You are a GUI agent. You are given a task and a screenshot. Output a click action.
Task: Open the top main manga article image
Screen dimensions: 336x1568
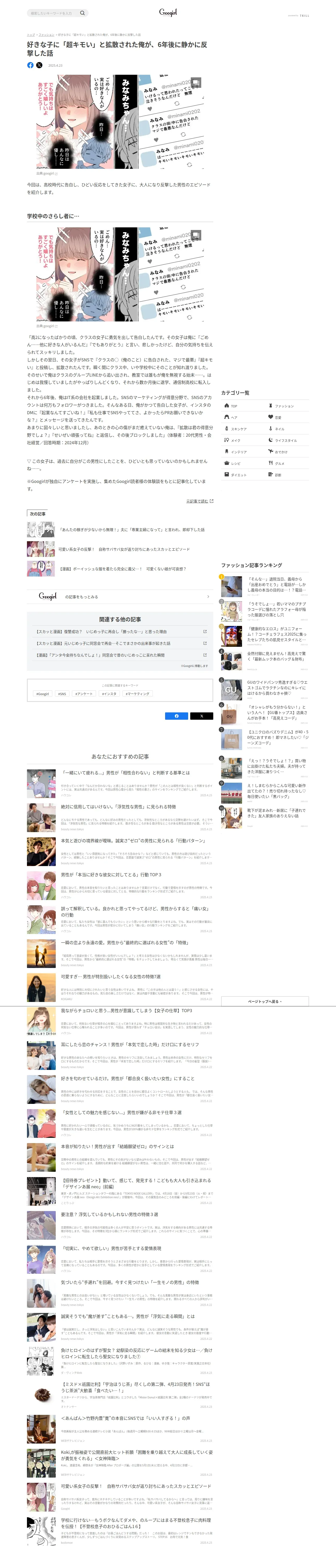coord(120,122)
